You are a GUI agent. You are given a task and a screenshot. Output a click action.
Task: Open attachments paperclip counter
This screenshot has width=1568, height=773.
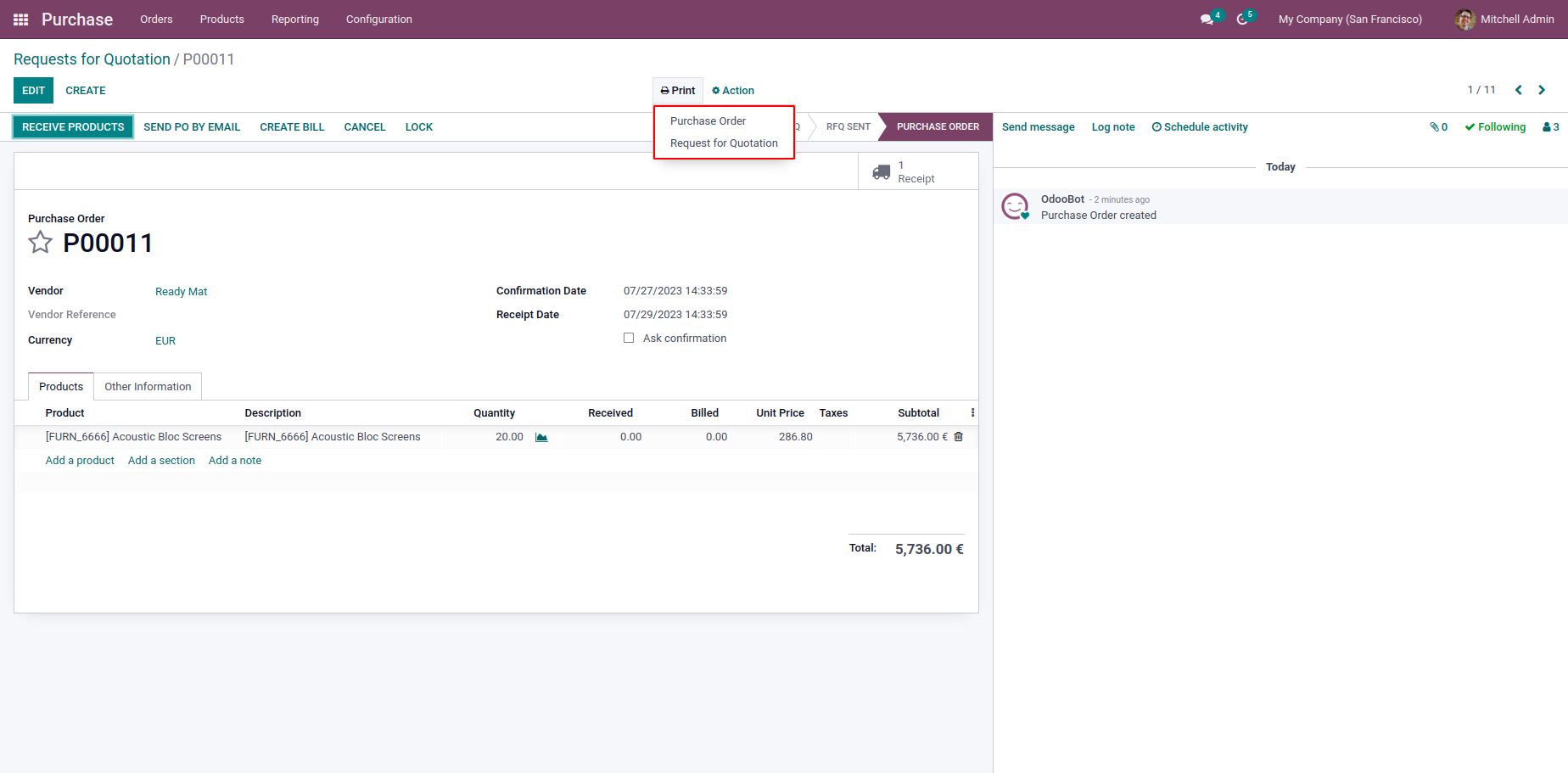point(1439,127)
